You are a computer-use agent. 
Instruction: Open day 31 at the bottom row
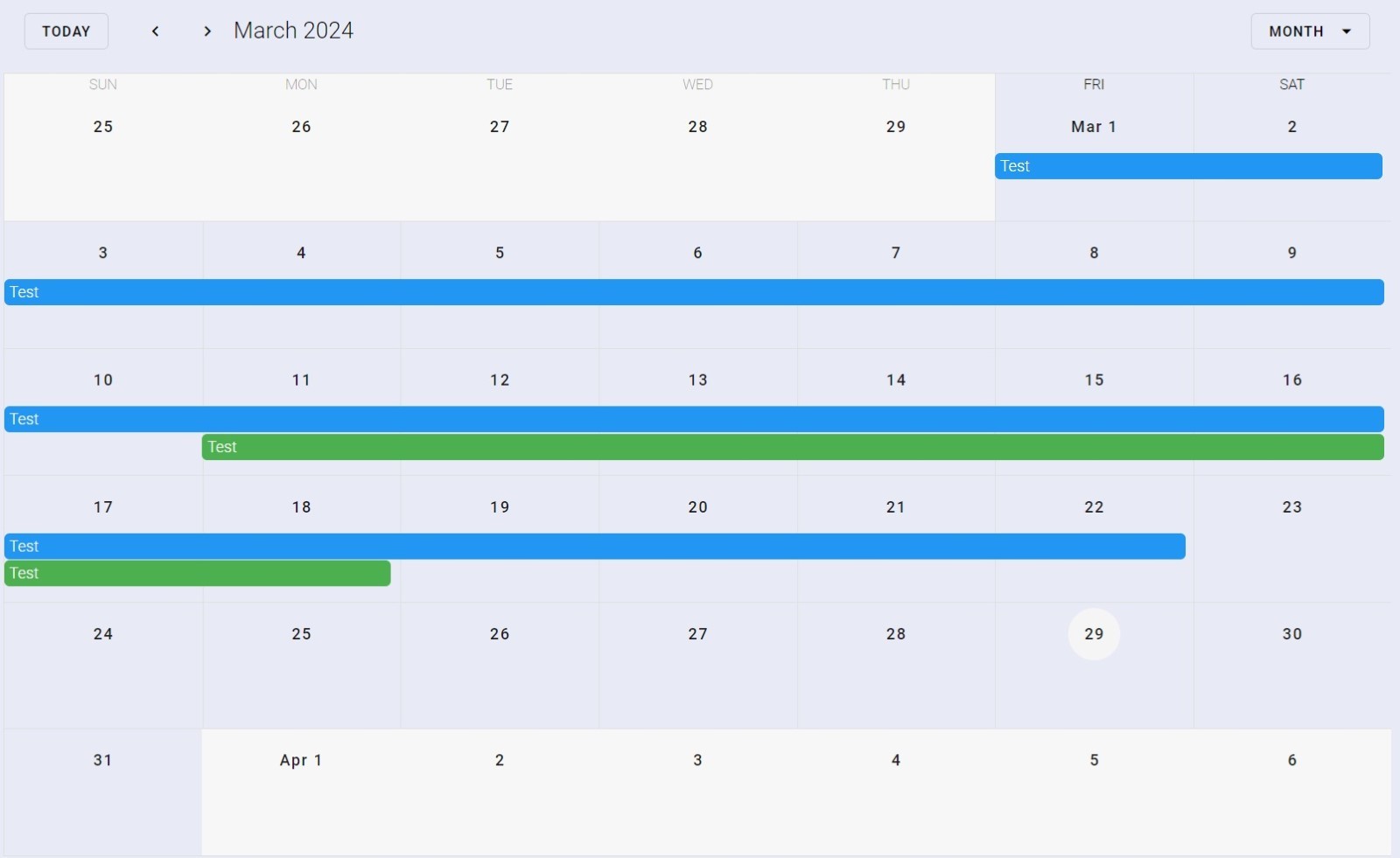click(x=103, y=760)
